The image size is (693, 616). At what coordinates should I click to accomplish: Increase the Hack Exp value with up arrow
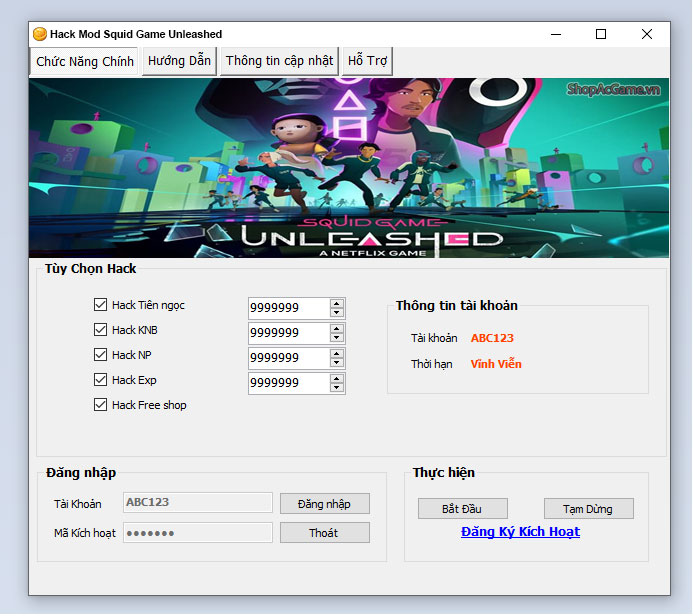point(337,379)
